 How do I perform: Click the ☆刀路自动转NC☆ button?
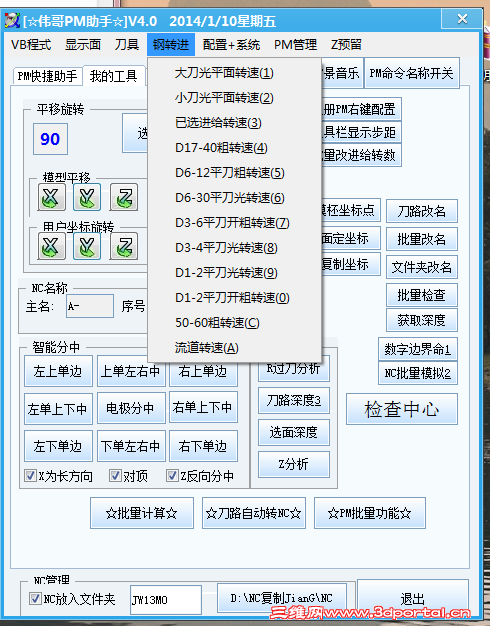(x=254, y=513)
